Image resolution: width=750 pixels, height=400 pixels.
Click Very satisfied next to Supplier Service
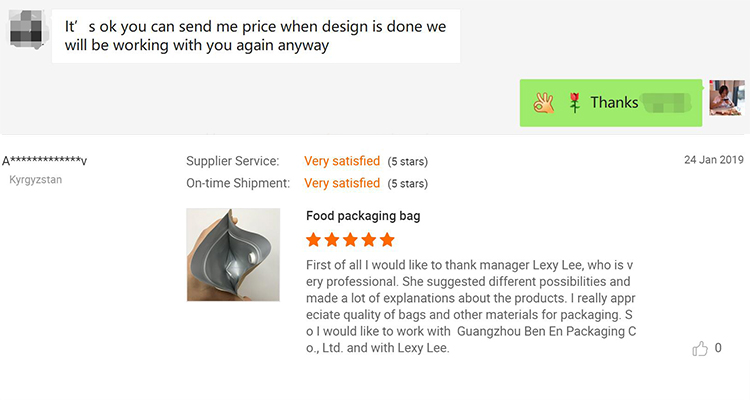tap(342, 161)
